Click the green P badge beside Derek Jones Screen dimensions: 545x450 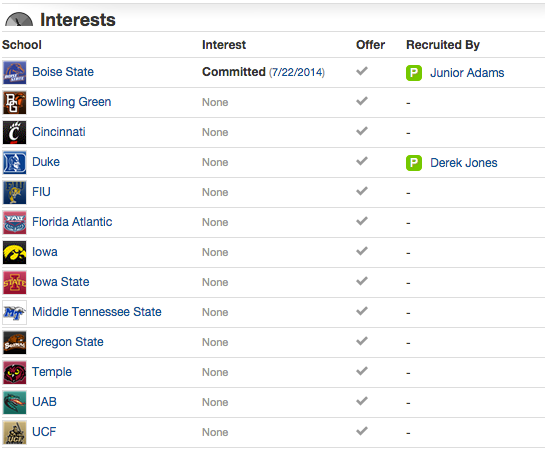[414, 163]
